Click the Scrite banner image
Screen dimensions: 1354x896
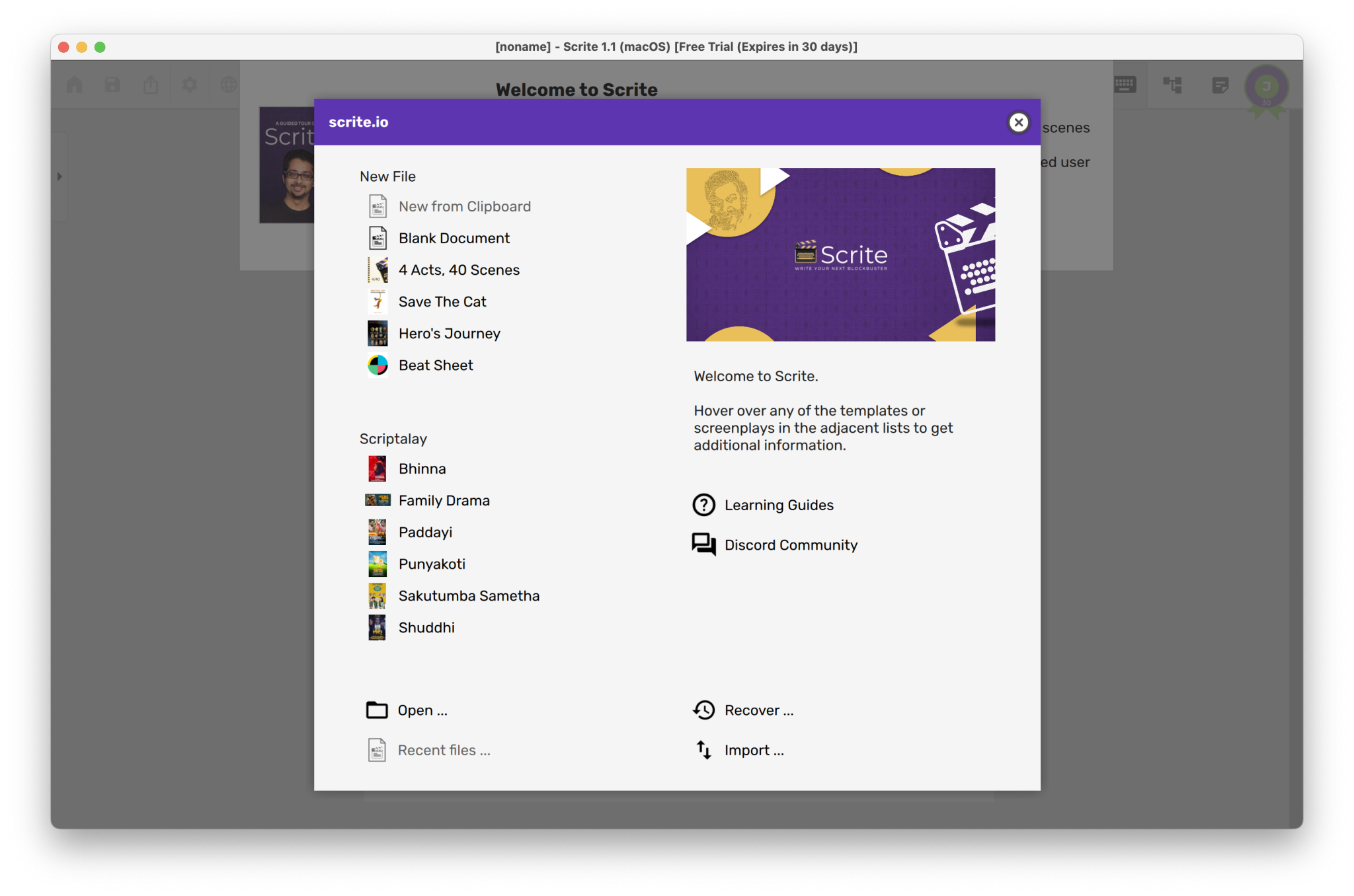[840, 255]
